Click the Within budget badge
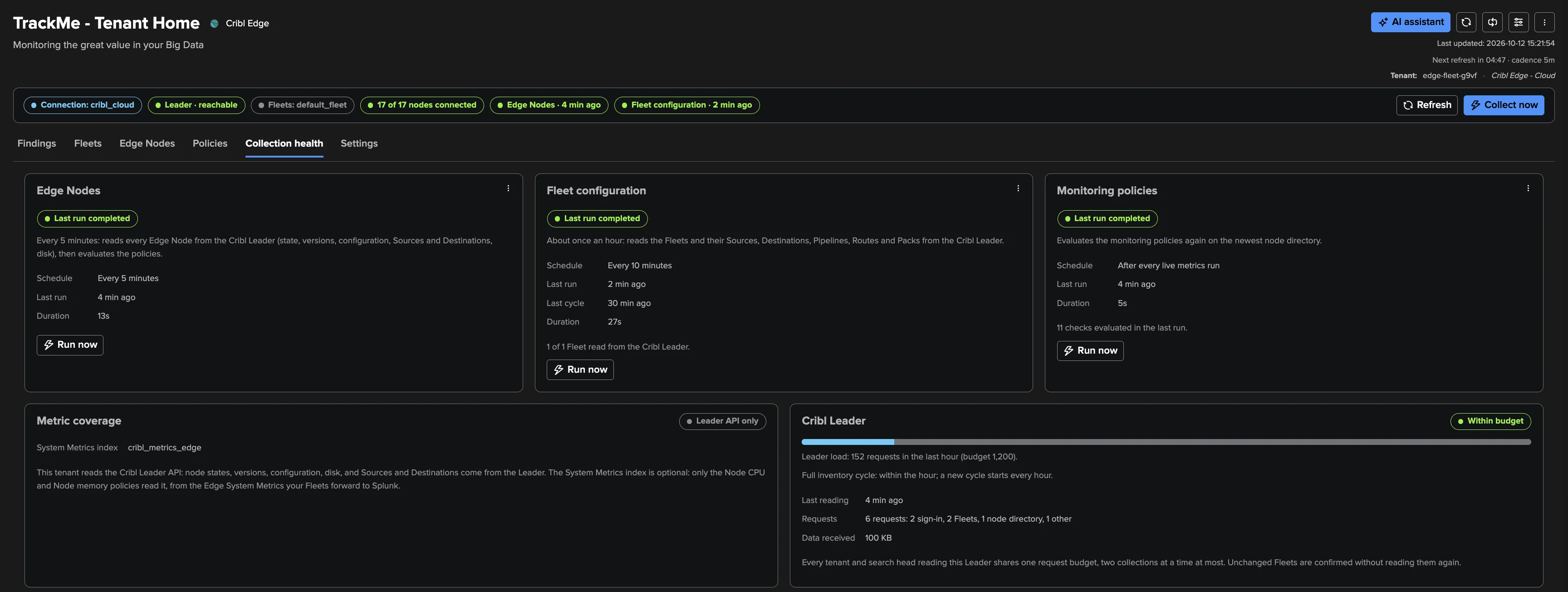The image size is (1568, 592). coord(1490,421)
